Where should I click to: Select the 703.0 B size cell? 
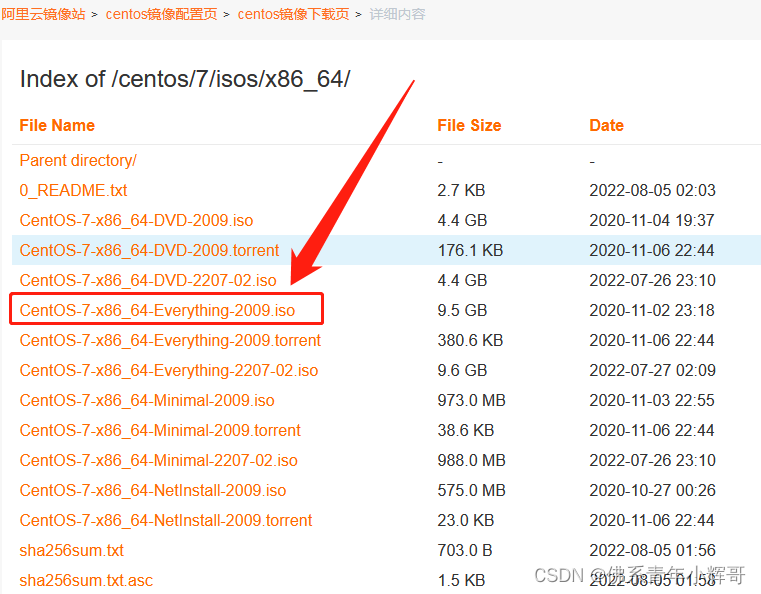pos(465,551)
